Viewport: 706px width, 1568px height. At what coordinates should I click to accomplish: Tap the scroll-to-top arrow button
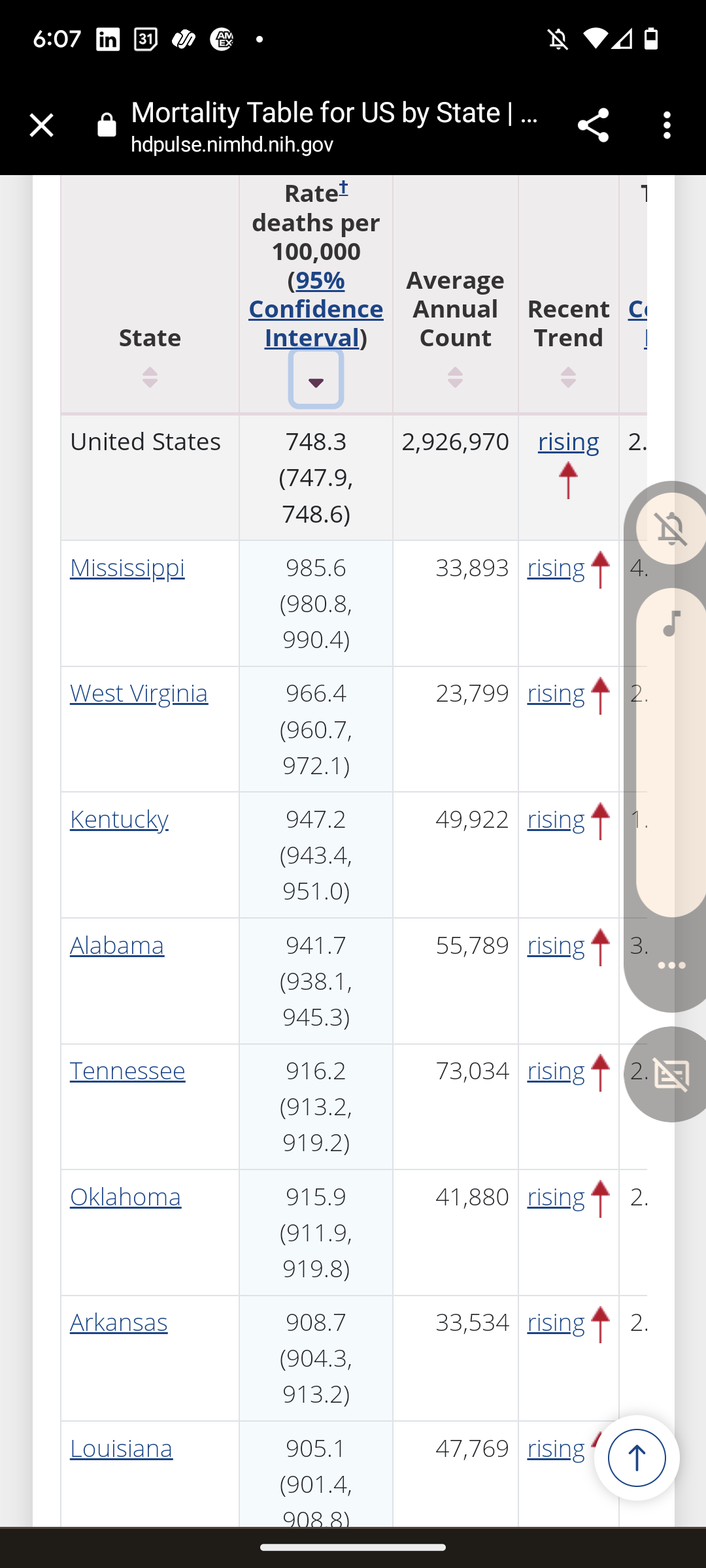pos(636,1458)
